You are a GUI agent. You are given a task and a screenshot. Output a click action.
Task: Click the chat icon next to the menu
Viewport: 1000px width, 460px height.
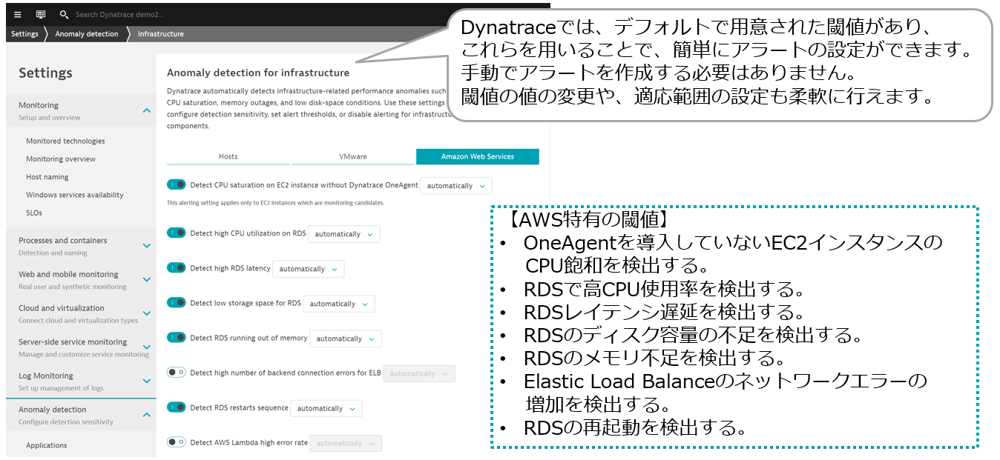40,15
